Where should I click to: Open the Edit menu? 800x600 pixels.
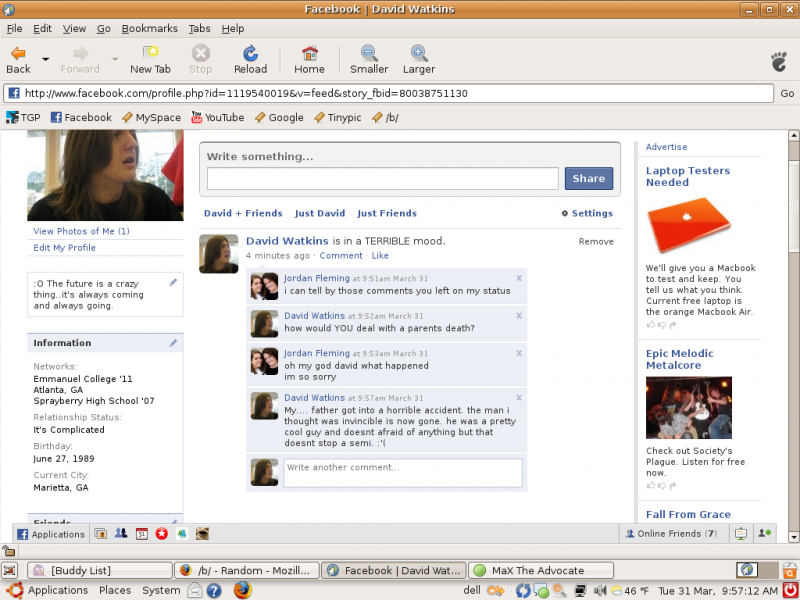[42, 29]
